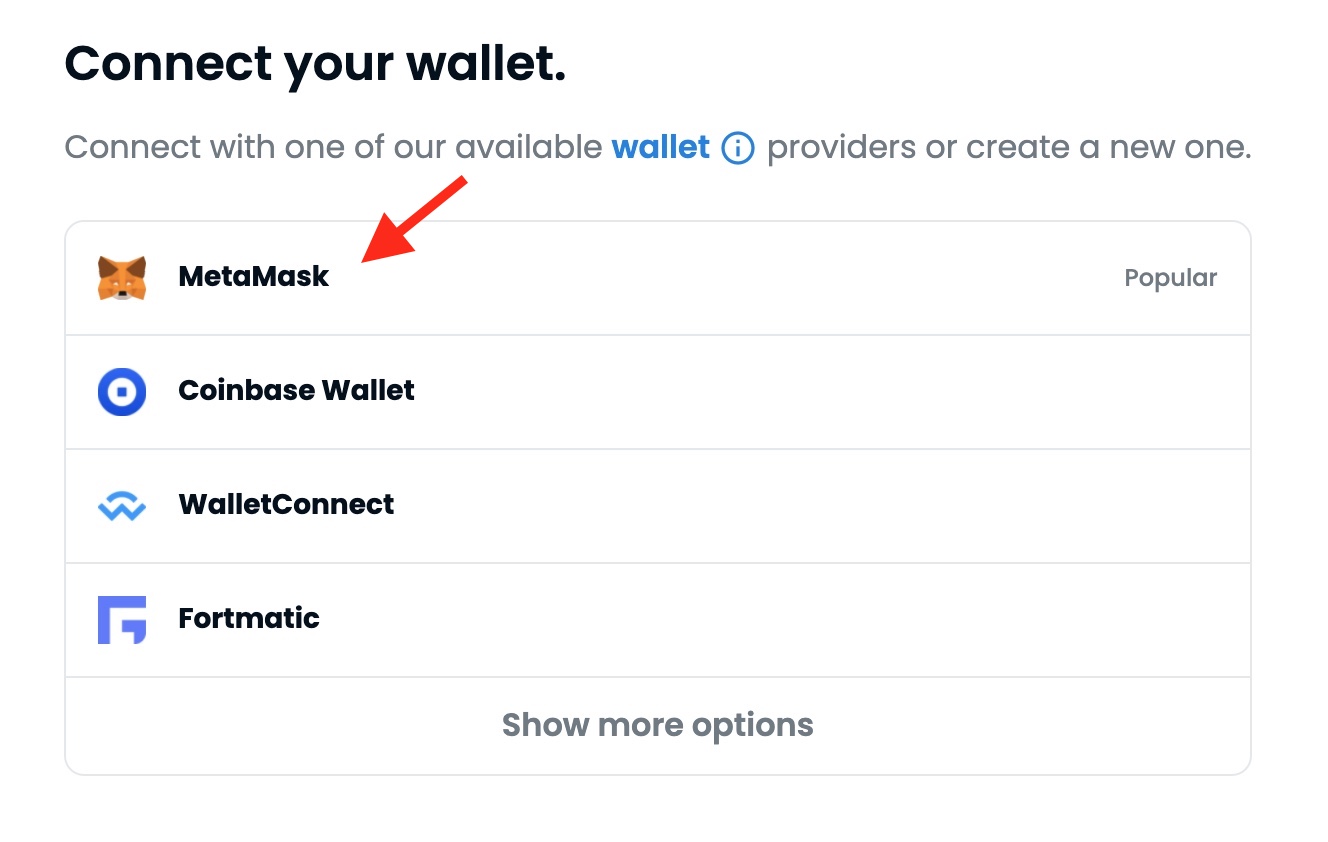Choose the Coinbase Wallet text label
Viewport: 1328px width, 842px height.
[x=296, y=390]
